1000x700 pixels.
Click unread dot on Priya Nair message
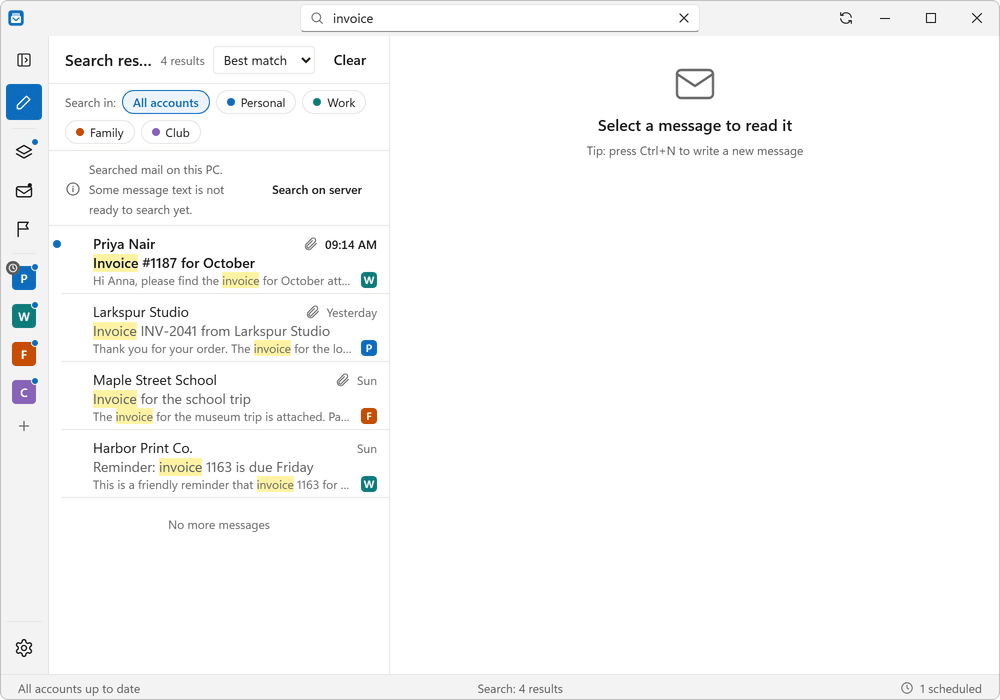tap(57, 244)
